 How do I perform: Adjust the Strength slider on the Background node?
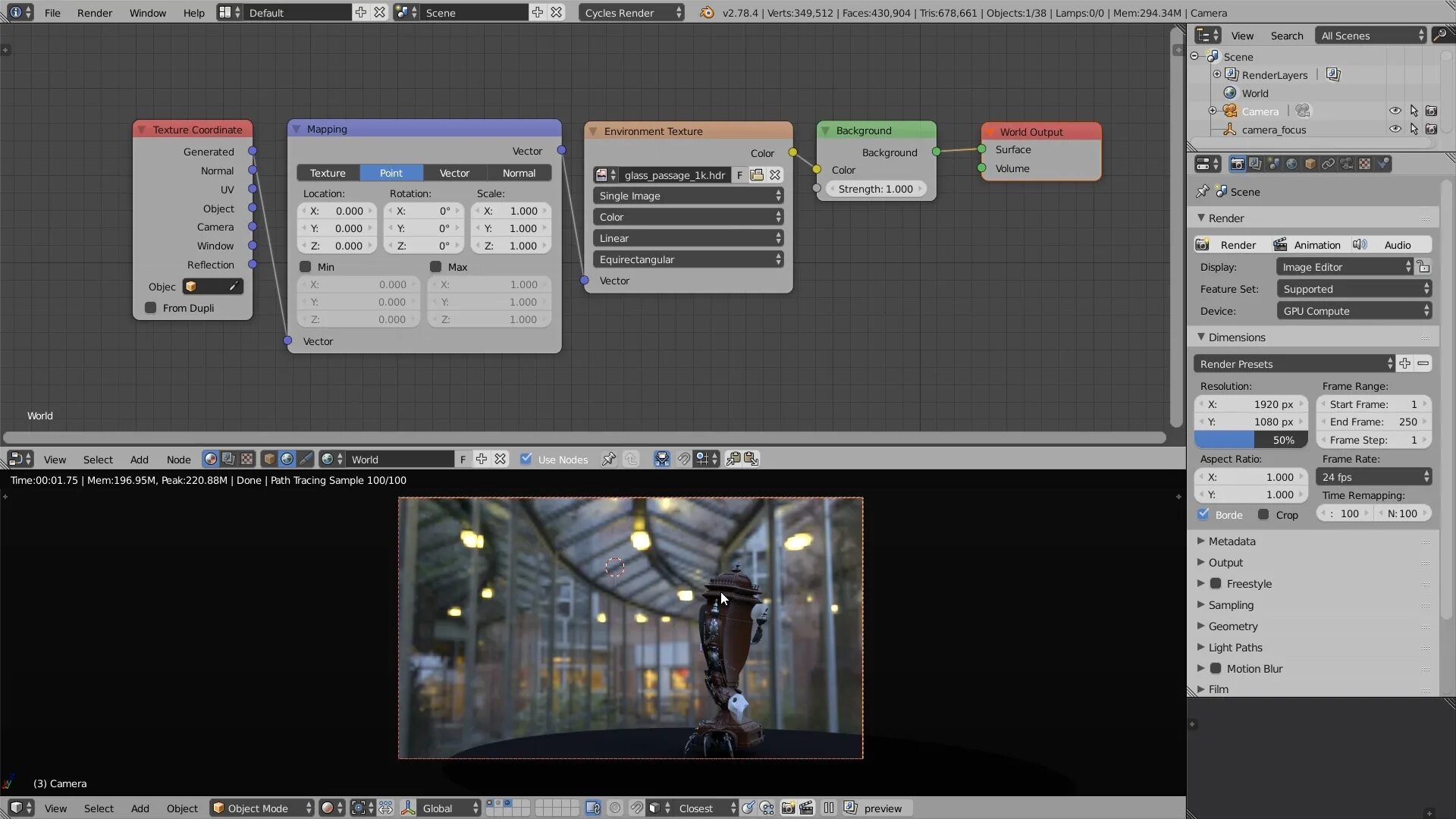point(876,189)
